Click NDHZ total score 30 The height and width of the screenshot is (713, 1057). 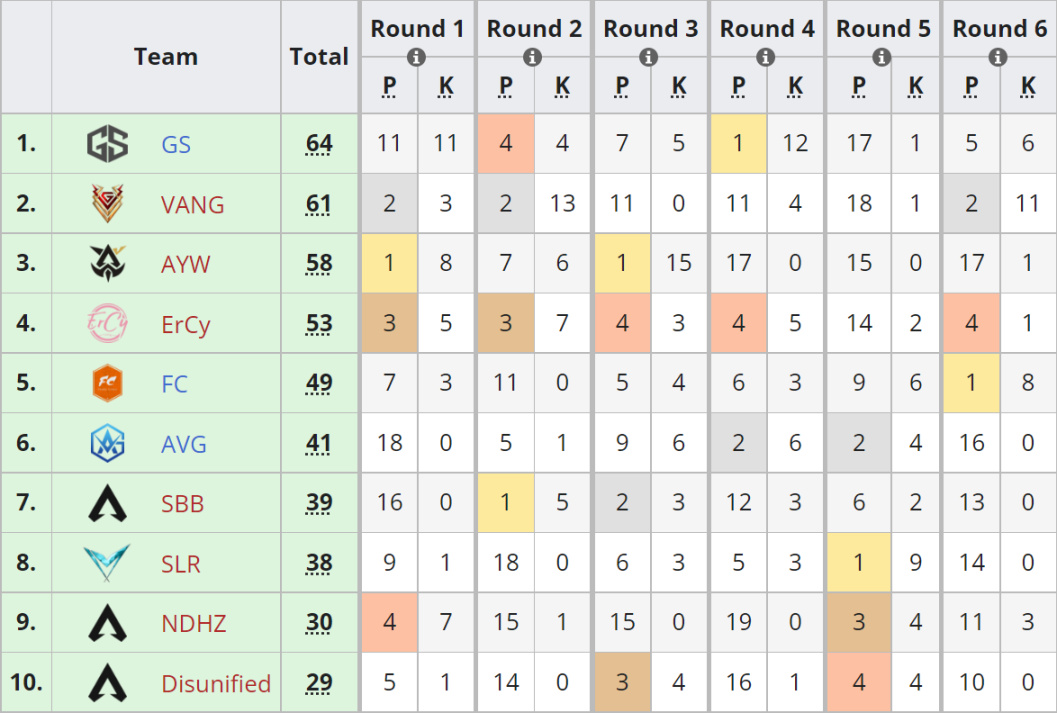(319, 622)
